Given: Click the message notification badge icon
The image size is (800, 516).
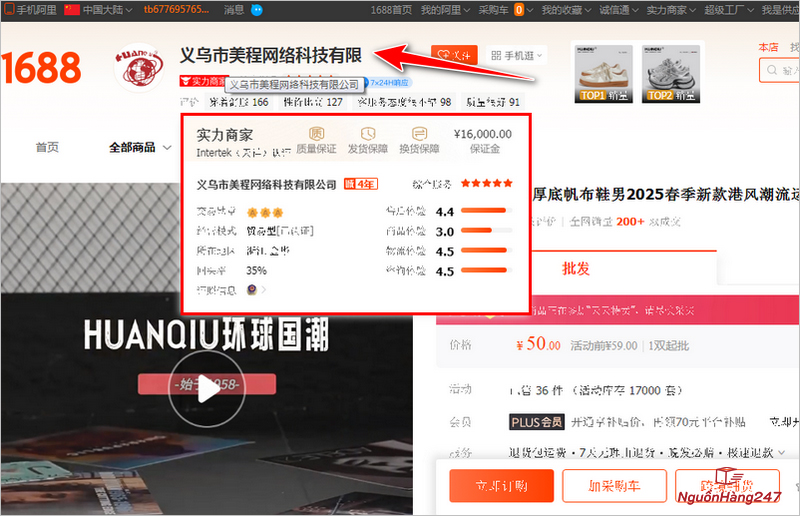Looking at the screenshot, I should (x=257, y=9).
